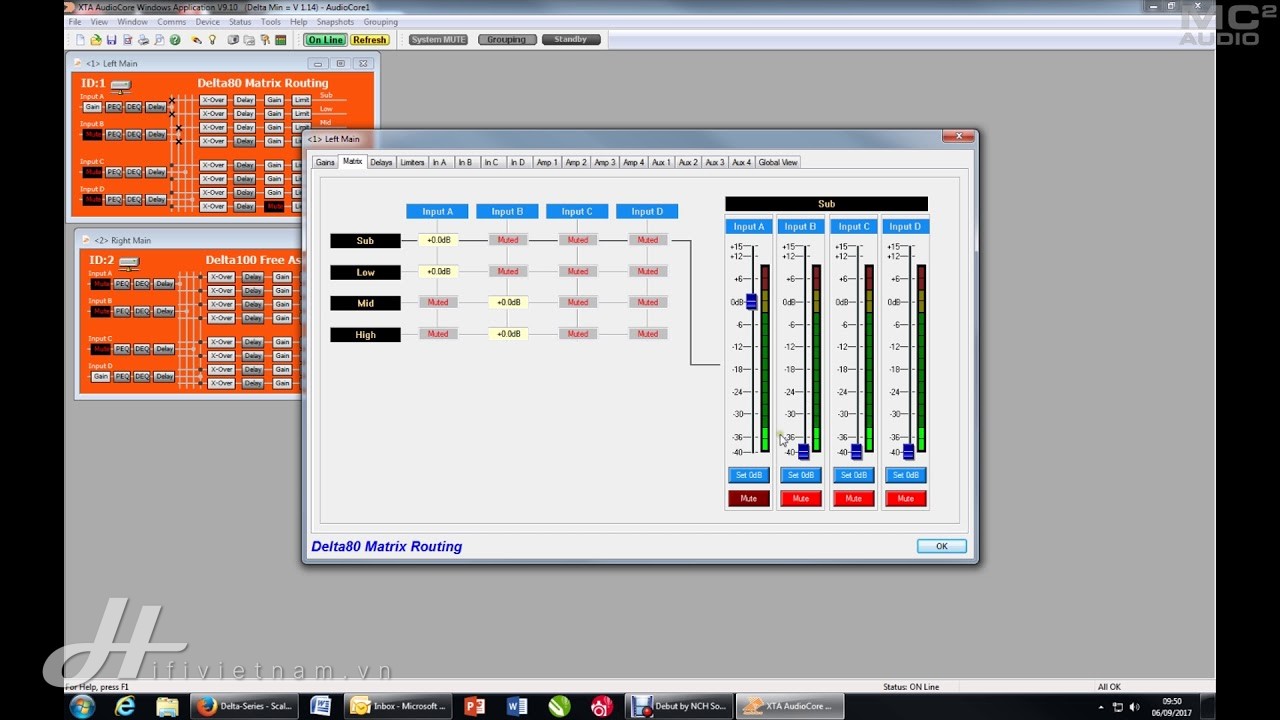Click the On Line button

tap(325, 40)
